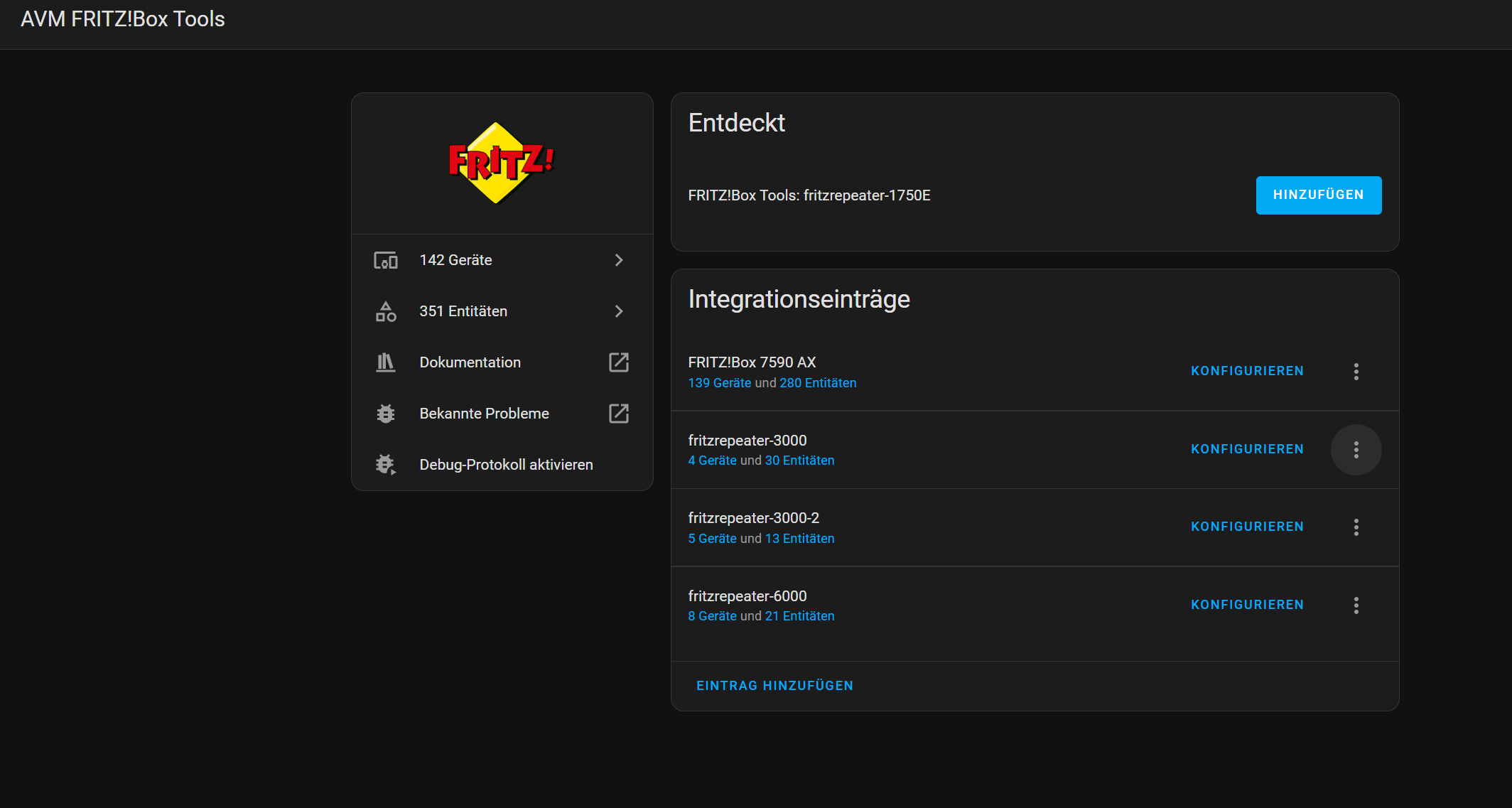Open the Dokumentation link

click(x=502, y=362)
